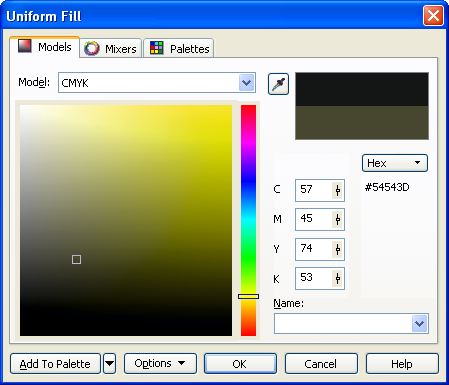Close the Uniform Fill dialog
The image size is (449, 385).
coord(433,15)
